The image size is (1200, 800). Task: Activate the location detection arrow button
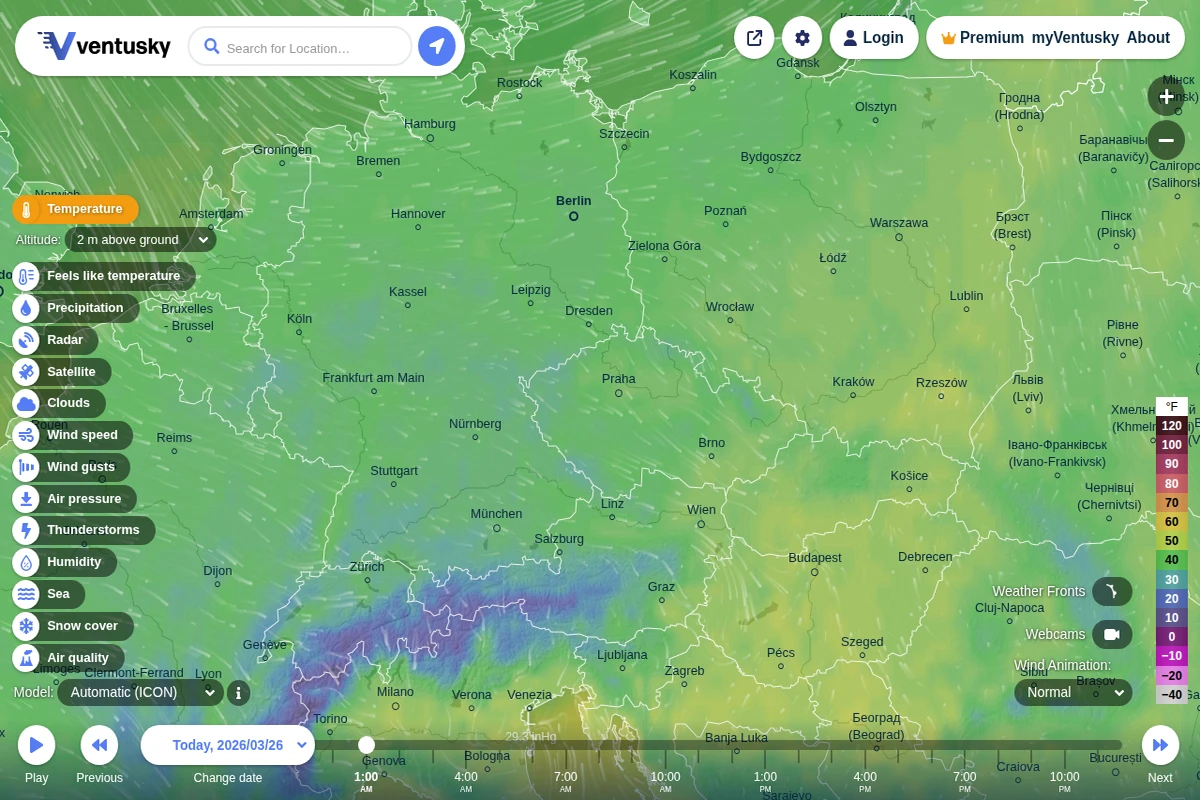(437, 46)
